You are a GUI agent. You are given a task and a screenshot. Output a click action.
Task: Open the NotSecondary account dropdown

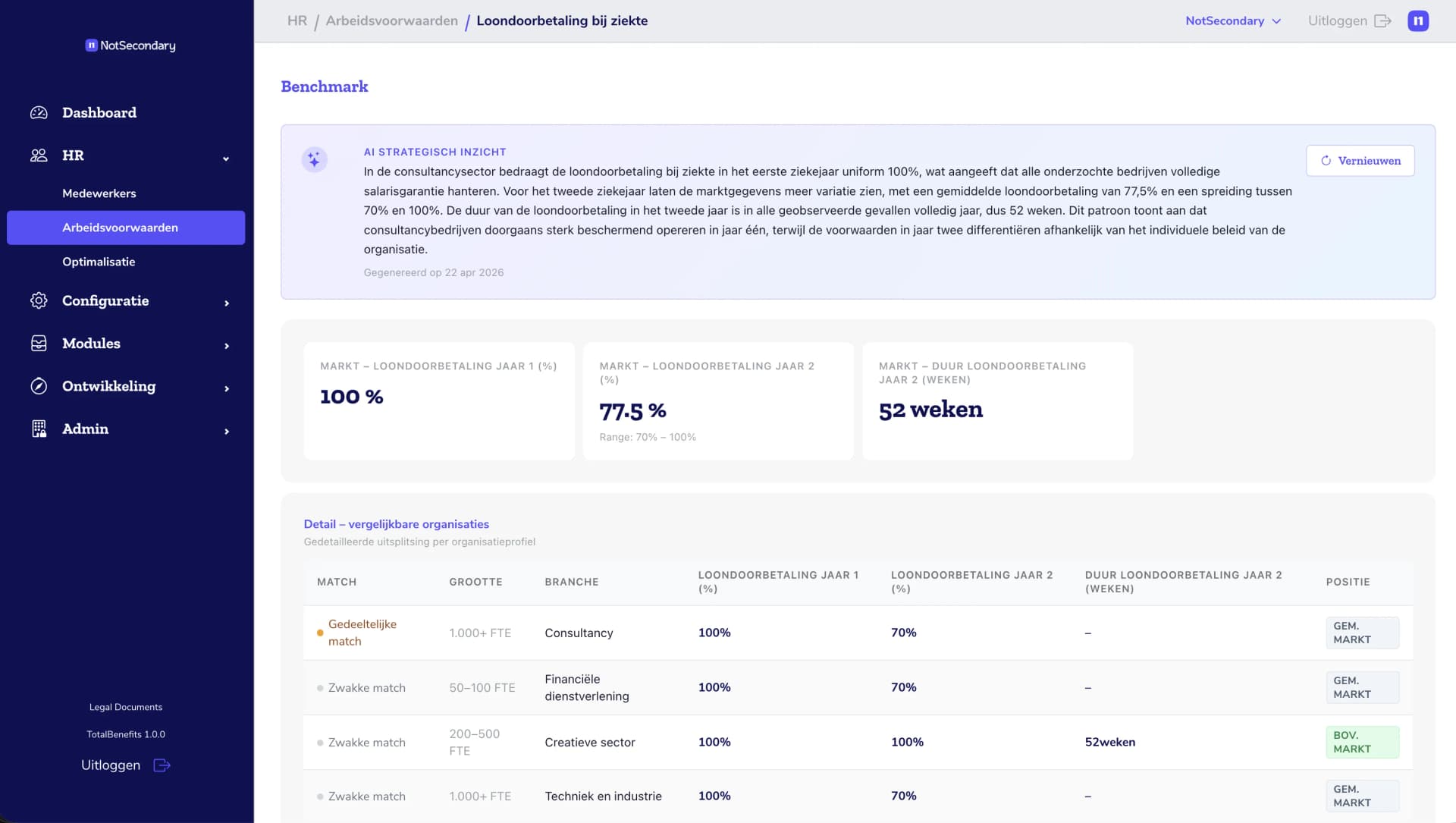[x=1234, y=20]
